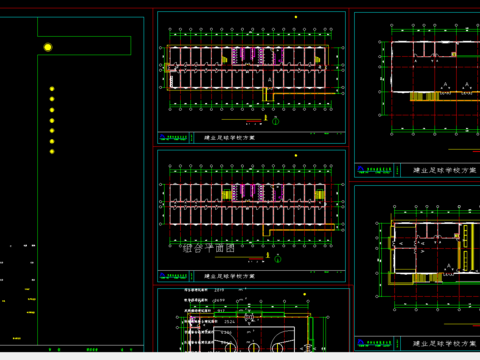Pick the yellow figure marker beside top plan scale bar
480x360 pixels.
pos(266,118)
